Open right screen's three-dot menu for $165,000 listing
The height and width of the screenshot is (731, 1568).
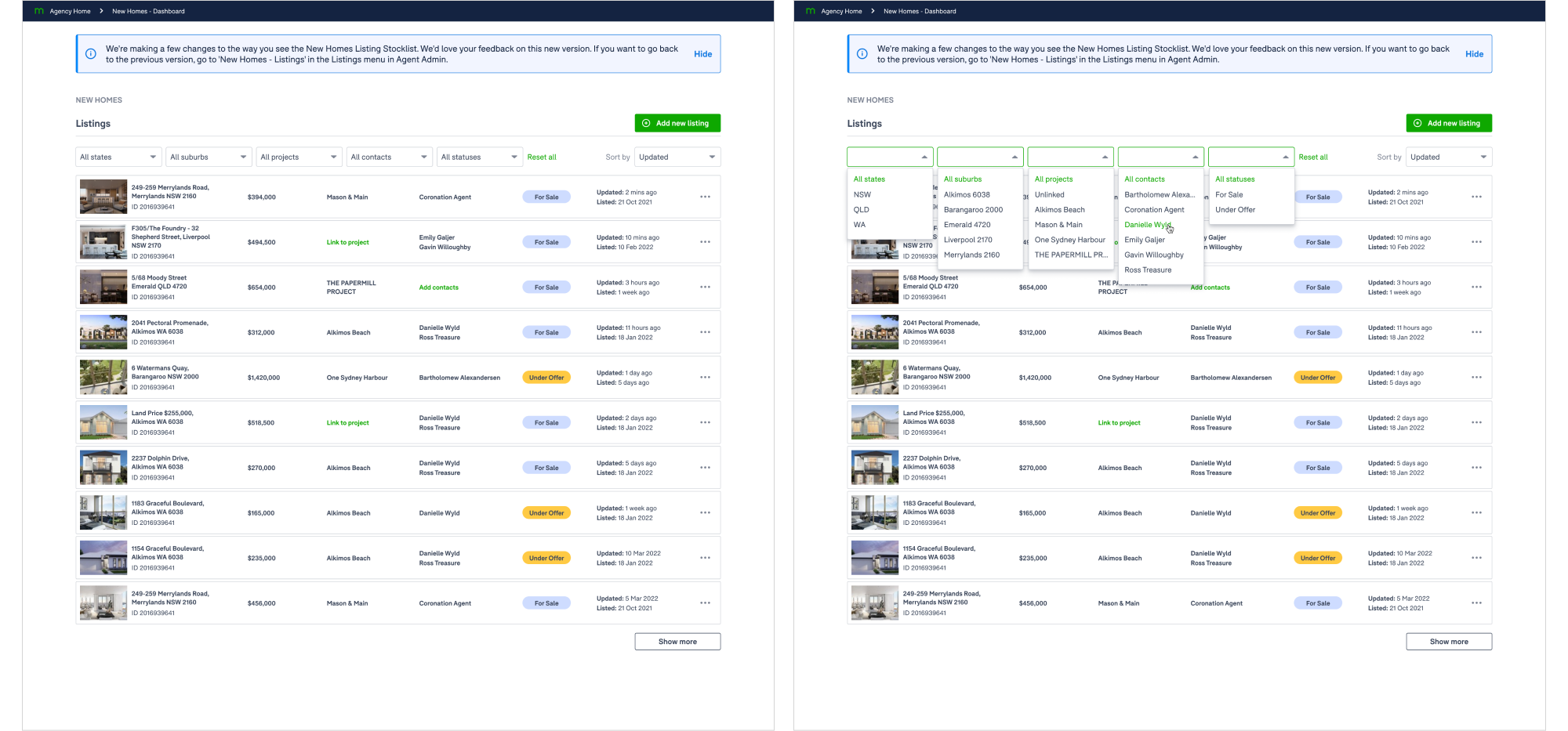(x=1476, y=513)
